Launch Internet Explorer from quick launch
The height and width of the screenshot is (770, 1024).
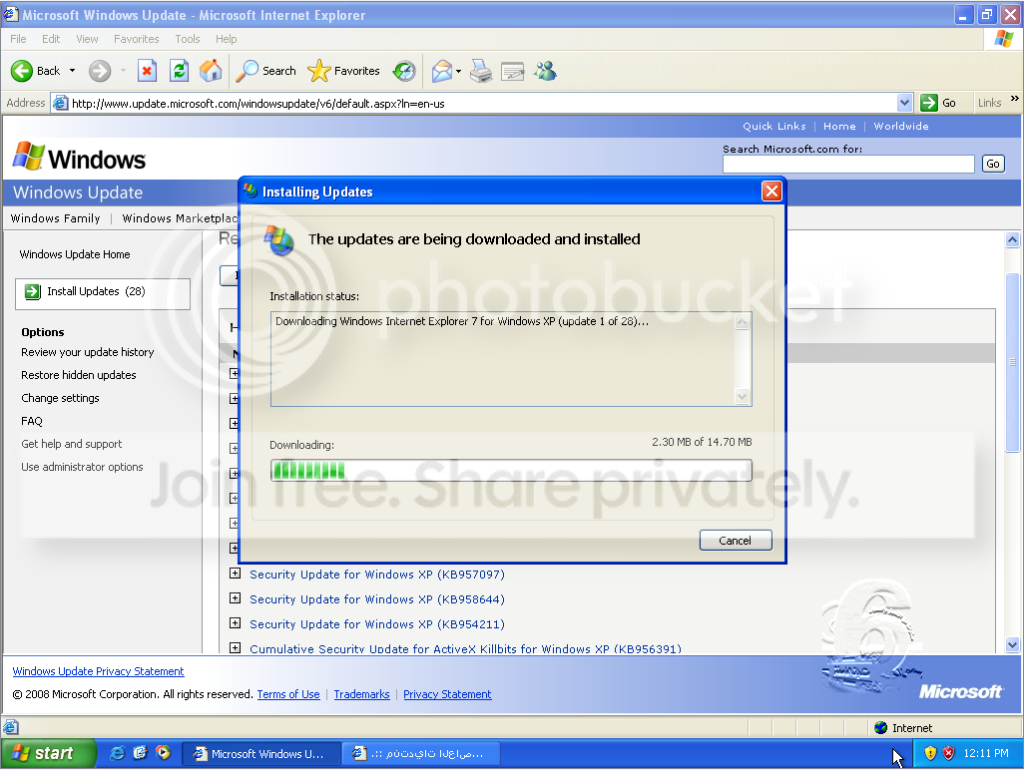point(117,753)
